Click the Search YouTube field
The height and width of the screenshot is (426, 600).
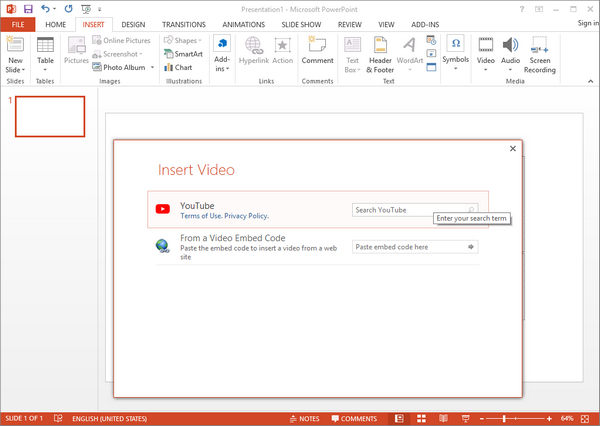coord(415,210)
